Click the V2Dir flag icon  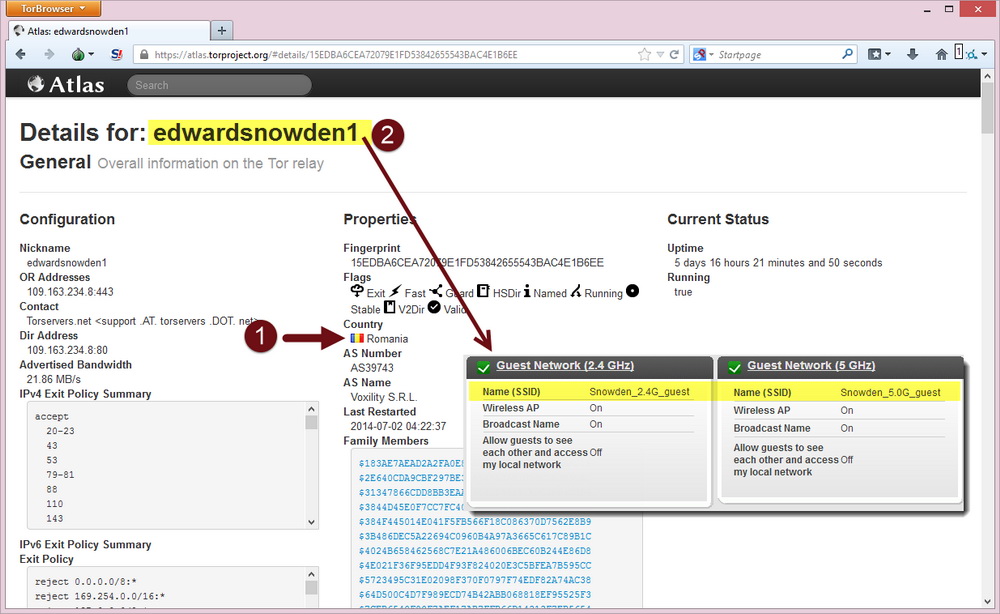point(389,308)
